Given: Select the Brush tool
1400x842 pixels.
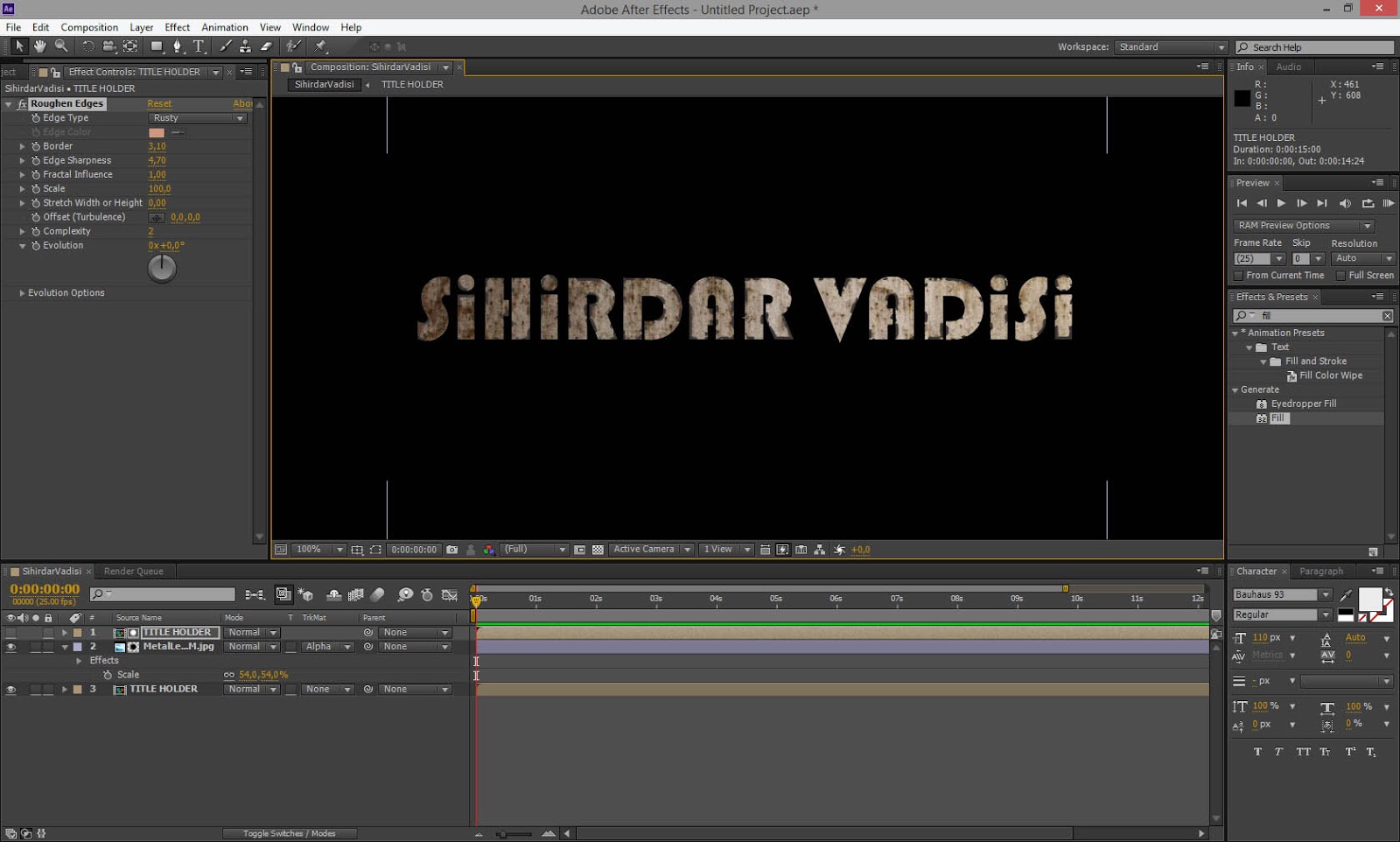Looking at the screenshot, I should [x=226, y=46].
